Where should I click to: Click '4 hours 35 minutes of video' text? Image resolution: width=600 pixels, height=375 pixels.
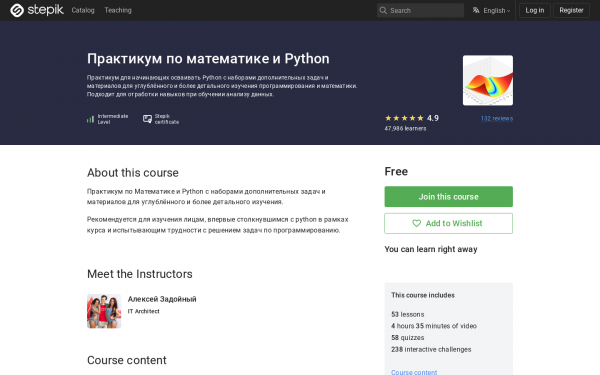coord(434,326)
